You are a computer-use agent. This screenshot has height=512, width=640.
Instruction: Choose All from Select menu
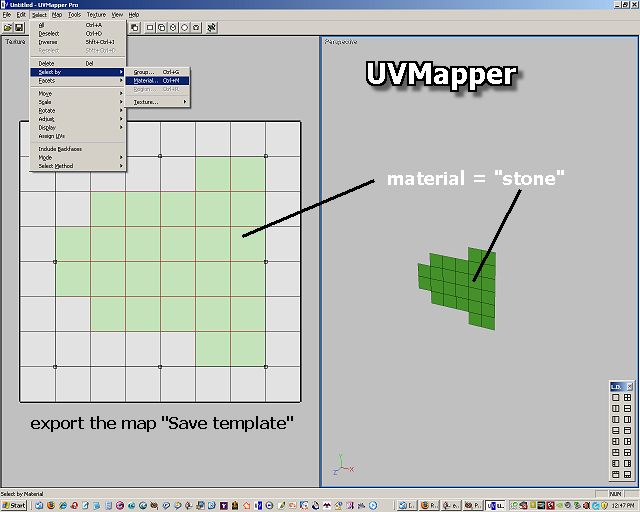click(78, 25)
